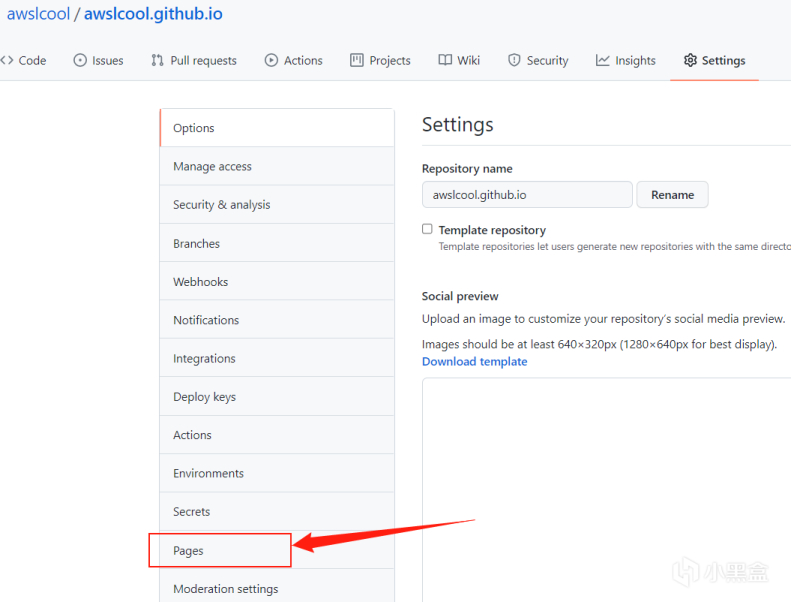Click the Security shield icon
Image resolution: width=791 pixels, height=602 pixels.
pyautogui.click(x=514, y=60)
